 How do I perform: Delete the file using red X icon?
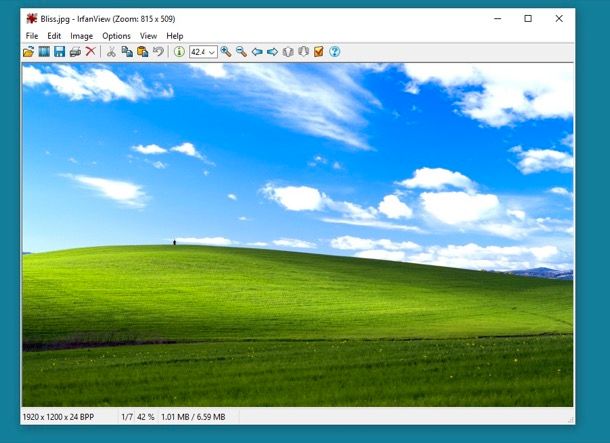pyautogui.click(x=90, y=51)
